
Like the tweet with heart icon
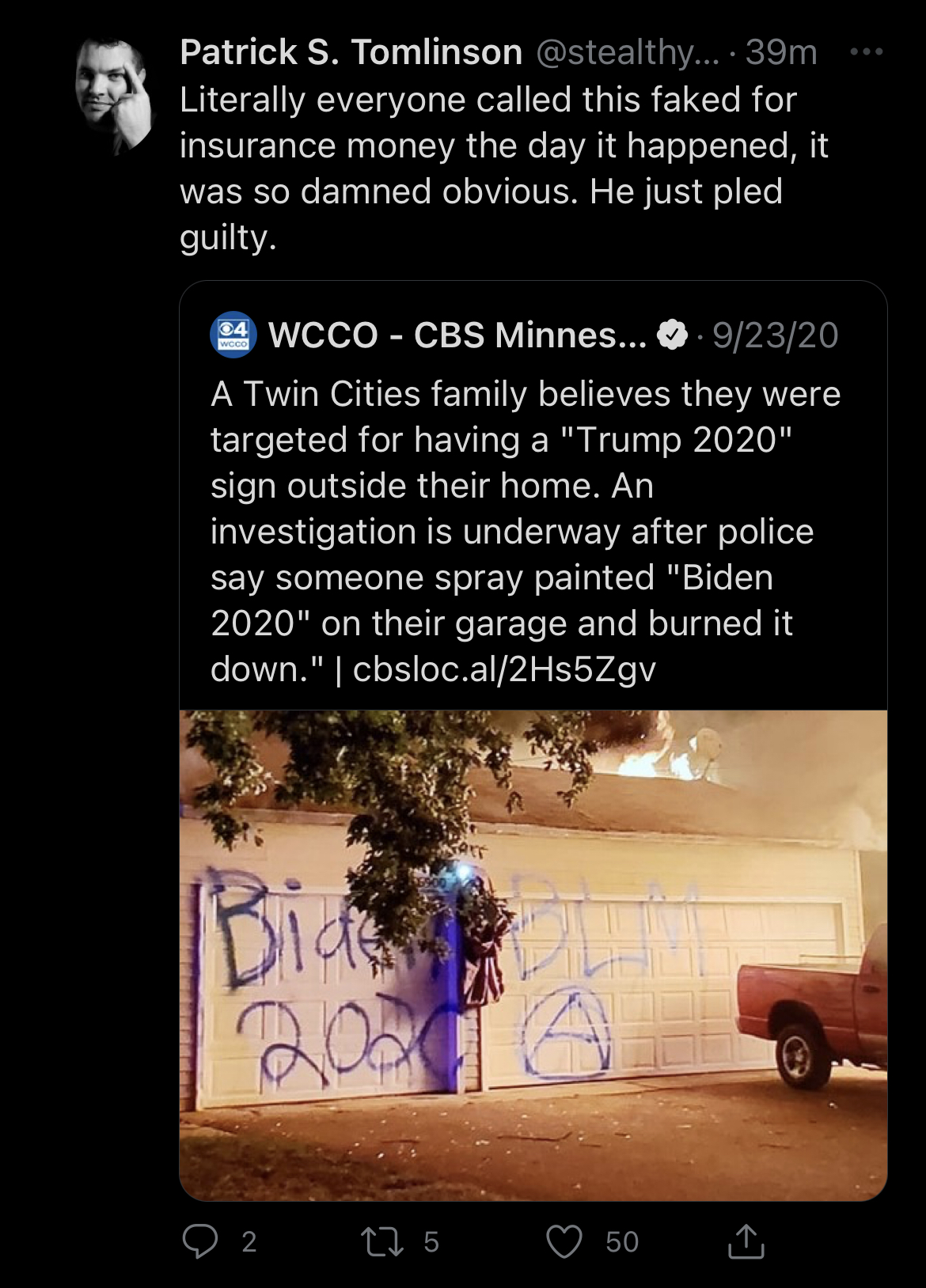564,1241
